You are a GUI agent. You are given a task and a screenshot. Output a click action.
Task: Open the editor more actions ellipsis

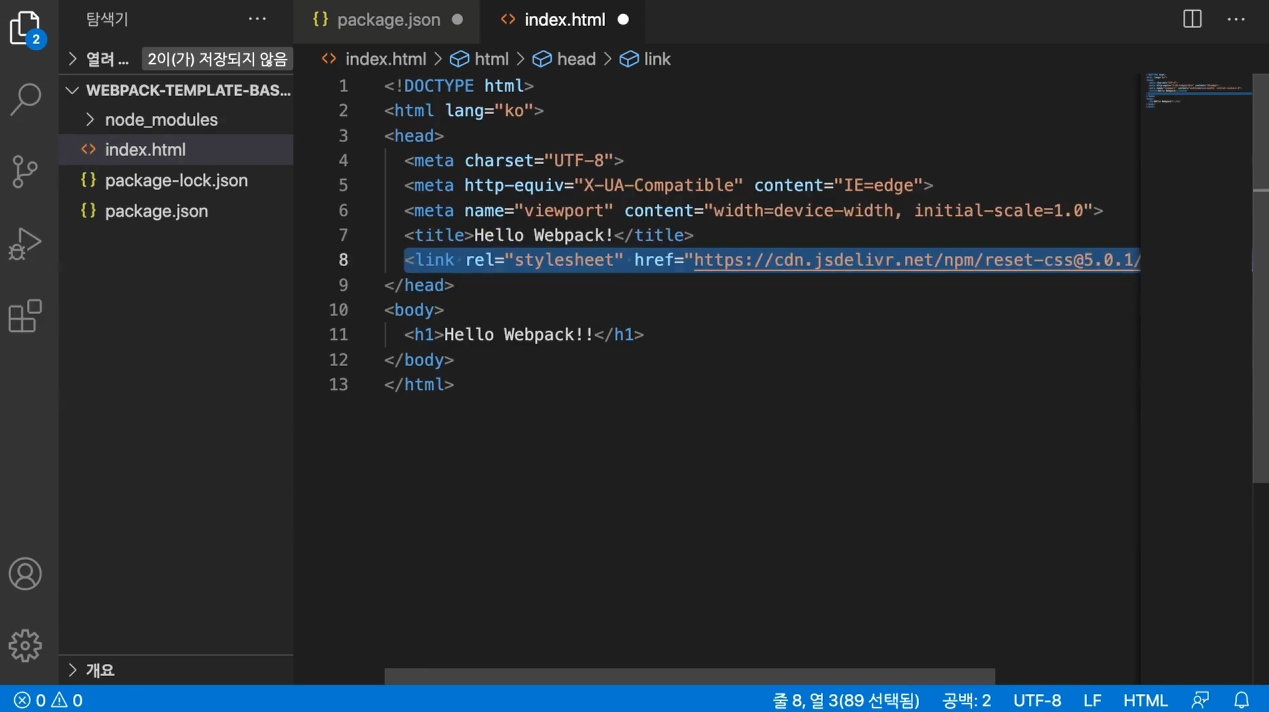1236,19
